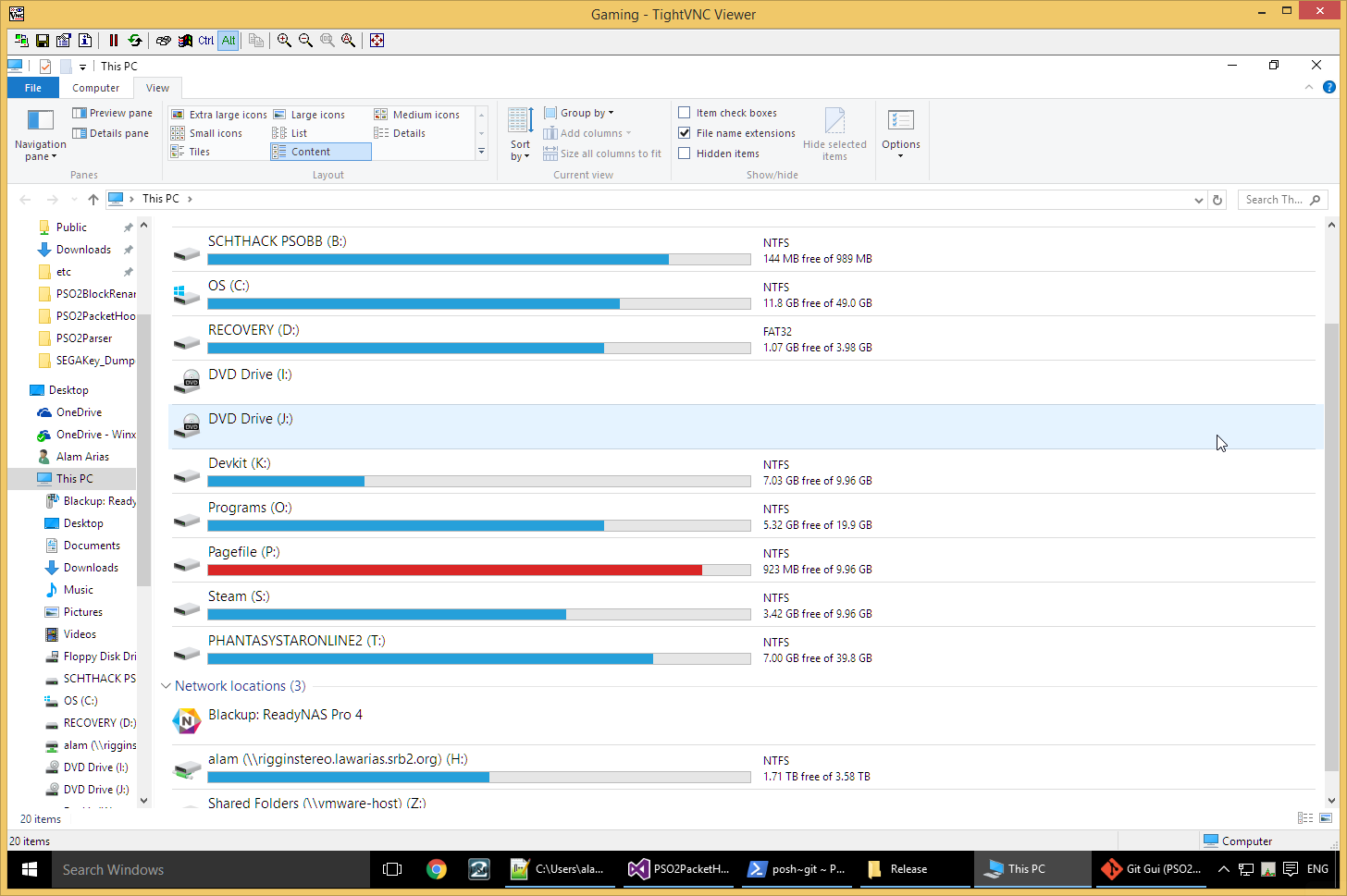Choose Extra large icons layout
Image resolution: width=1347 pixels, height=896 pixels.
point(219,115)
